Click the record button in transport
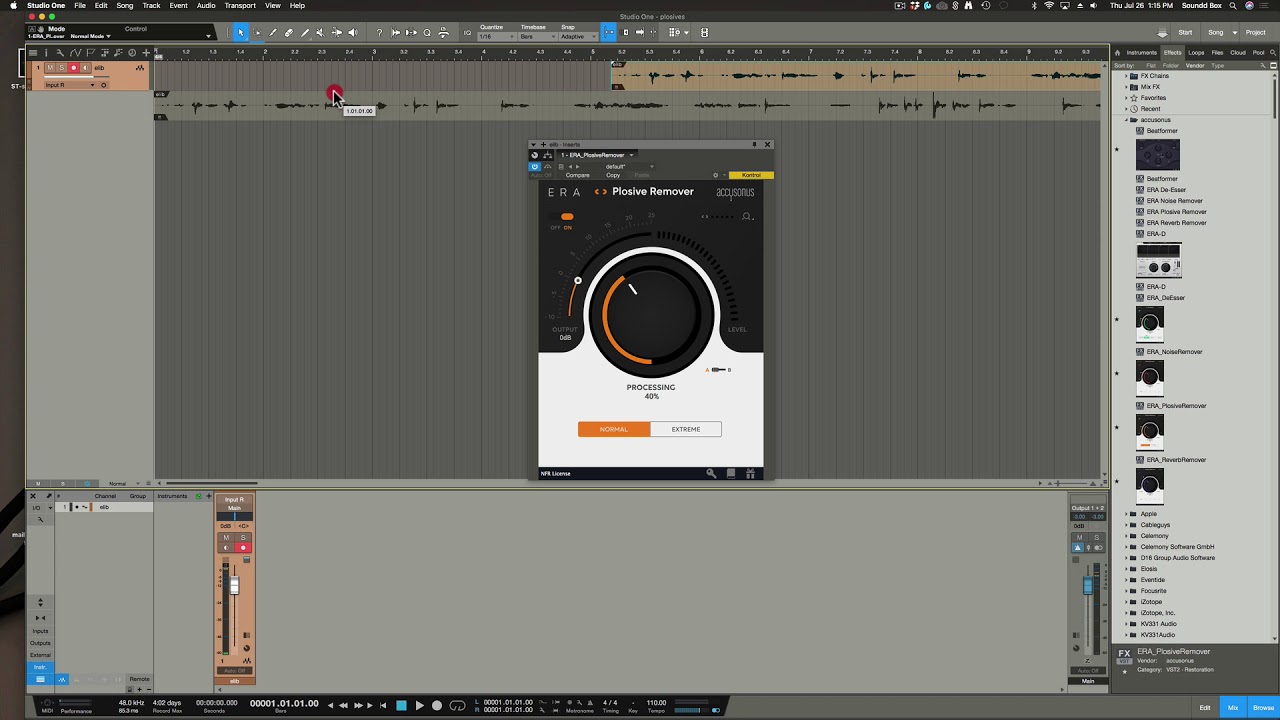1280x720 pixels. 437,705
